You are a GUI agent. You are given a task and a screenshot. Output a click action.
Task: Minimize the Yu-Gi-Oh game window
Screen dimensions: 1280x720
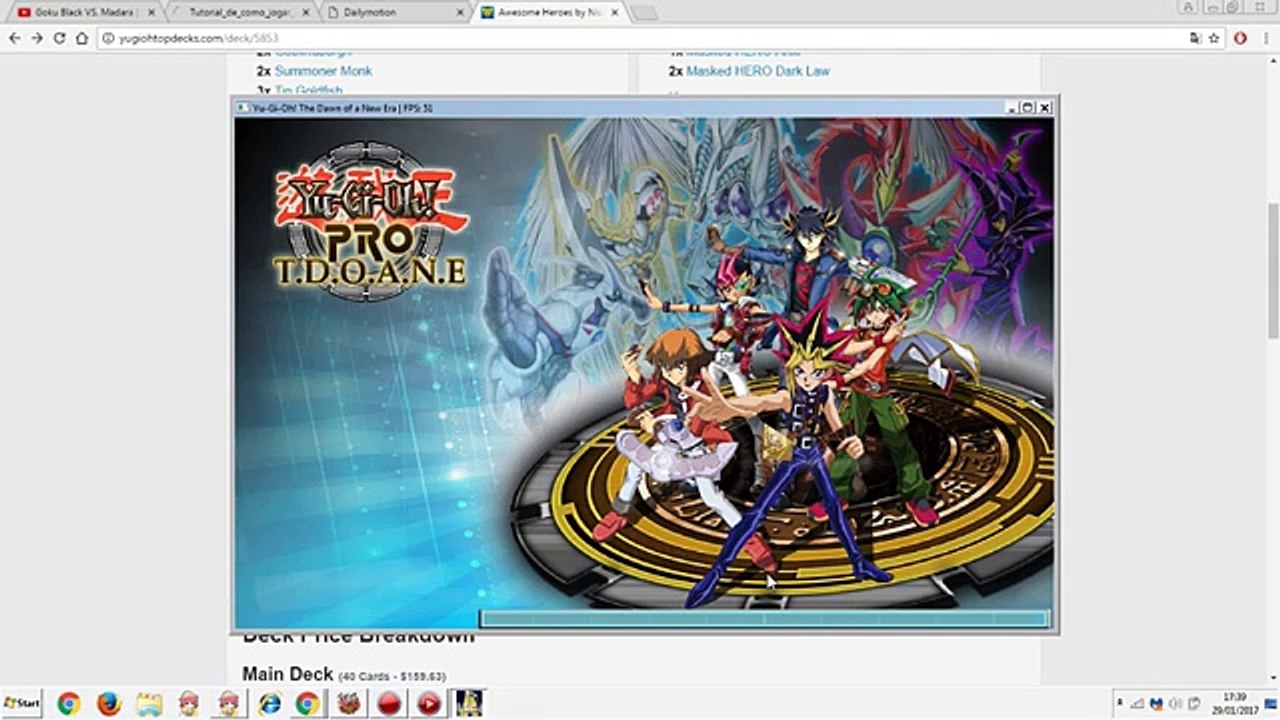tap(1012, 107)
